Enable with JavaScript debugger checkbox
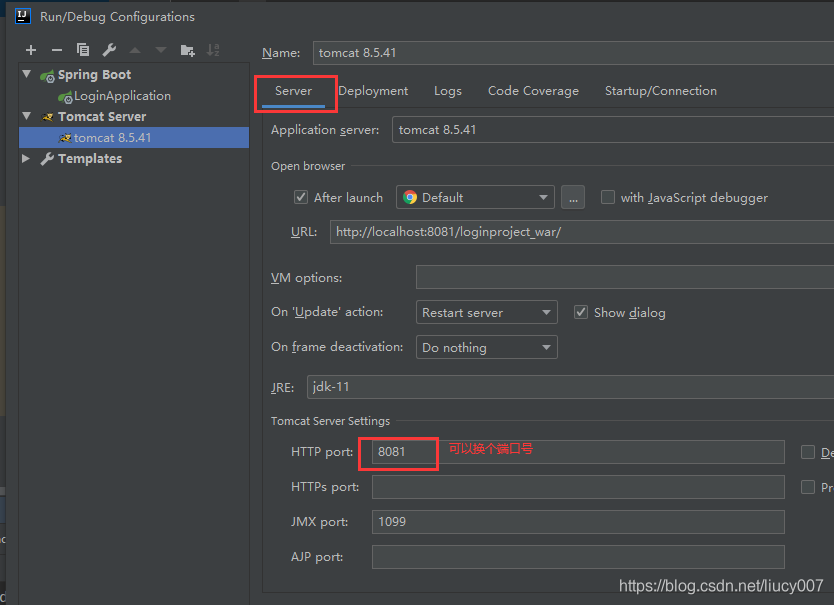 click(607, 197)
